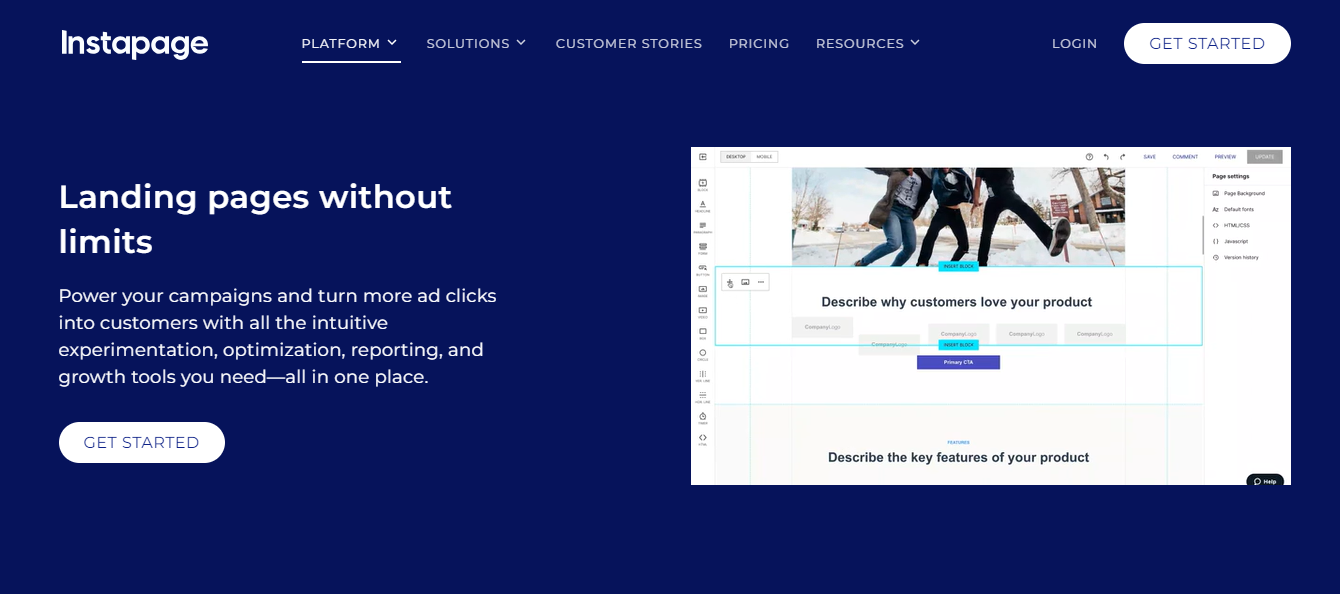
Task: Expand the PLATFORM chevron arrow
Action: coord(392,43)
